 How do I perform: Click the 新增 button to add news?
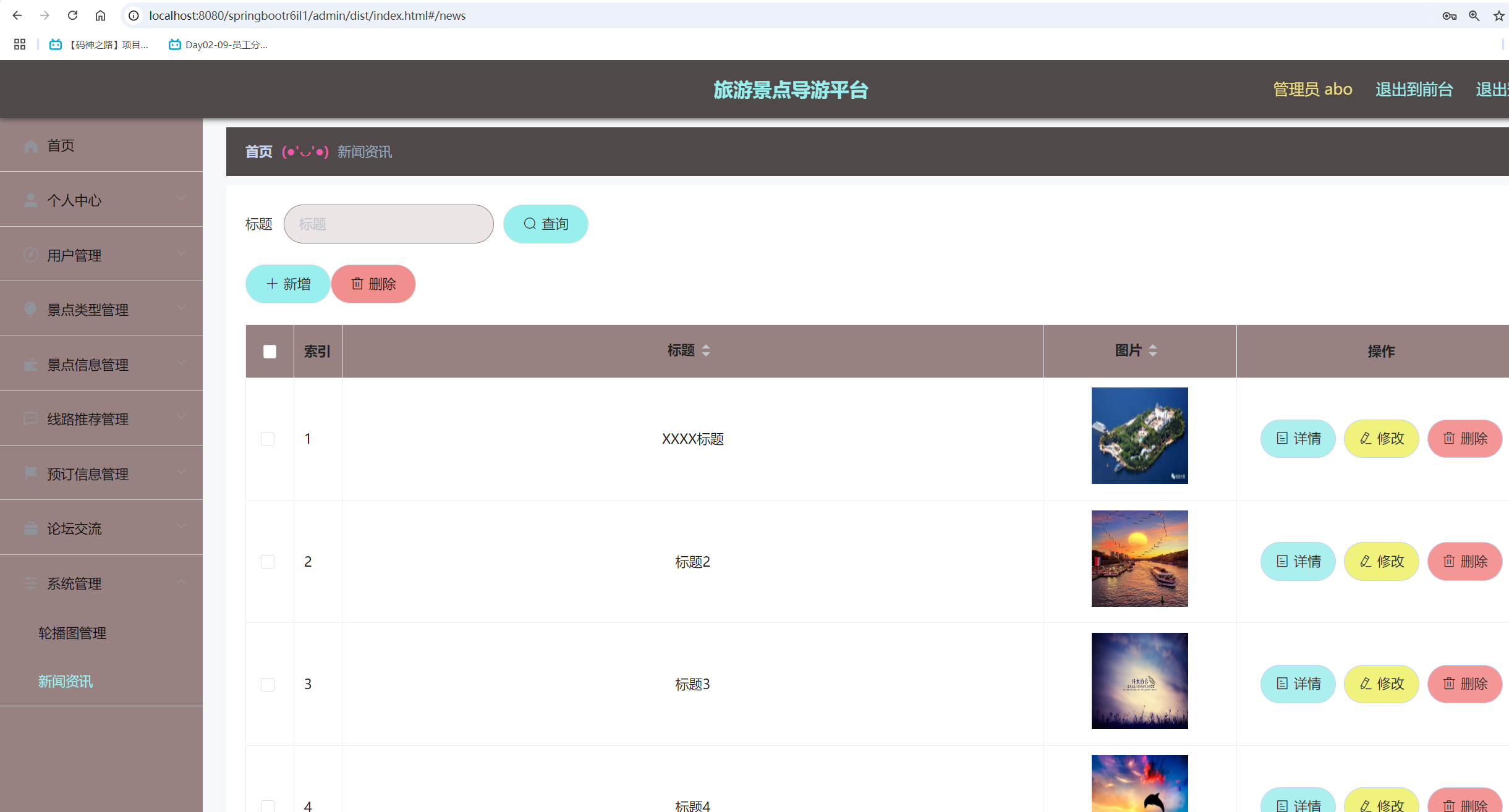pyautogui.click(x=287, y=284)
